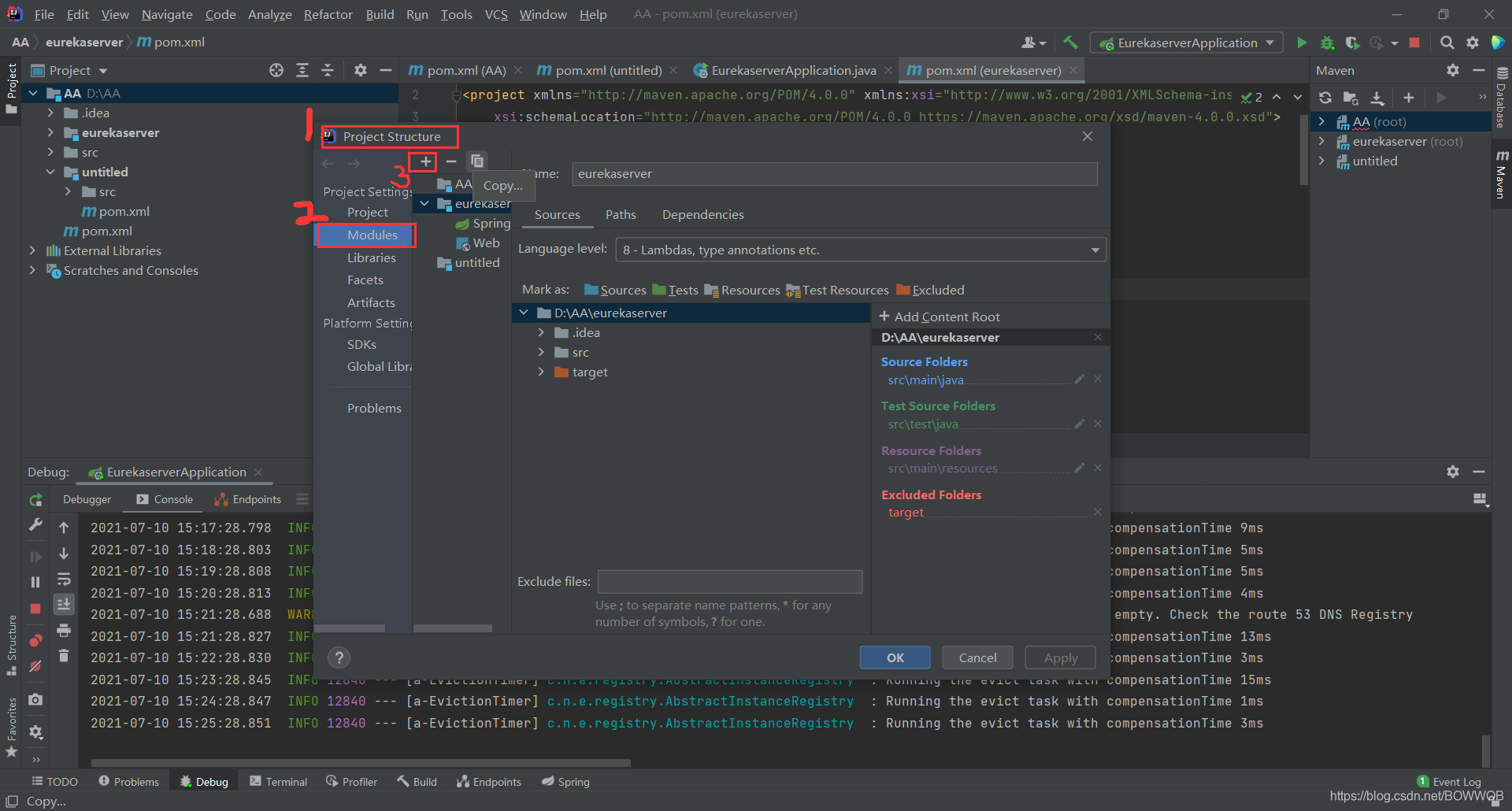Click collapse all icon in Project panel

tap(328, 70)
